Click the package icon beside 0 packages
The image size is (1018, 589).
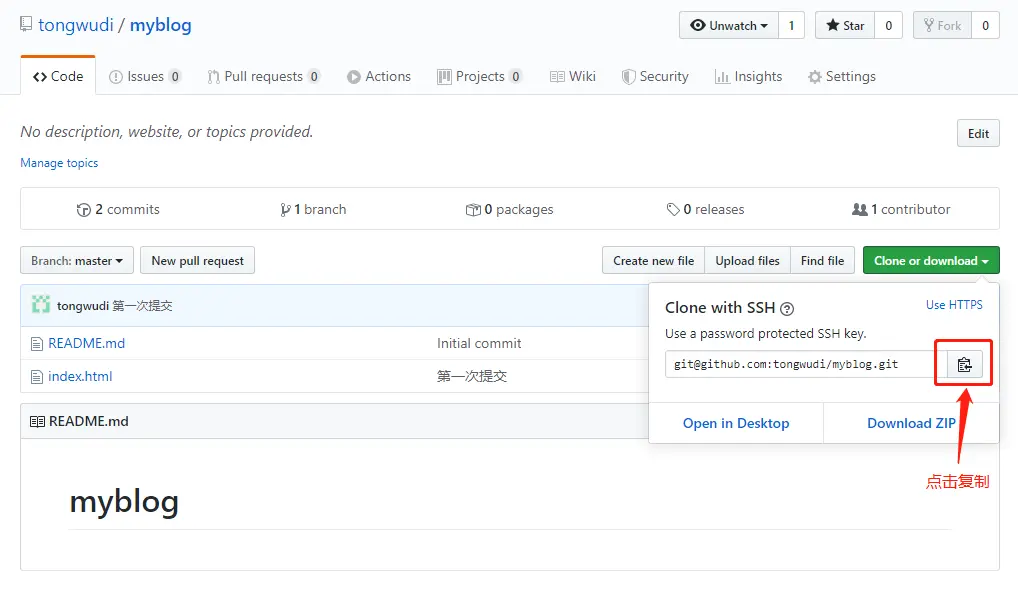[473, 210]
